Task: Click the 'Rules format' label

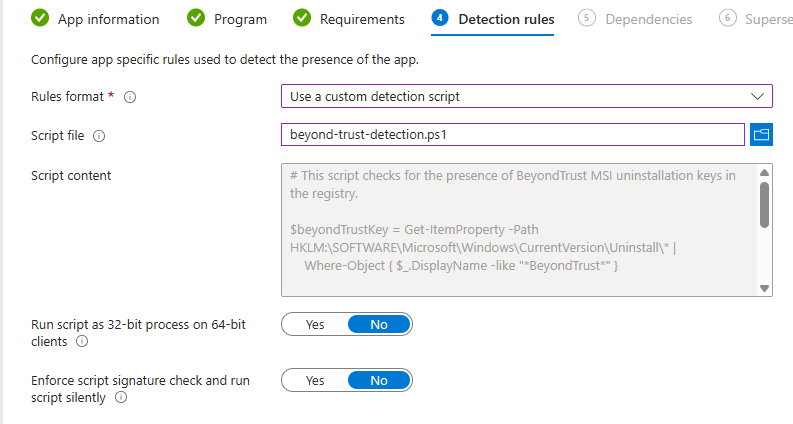Action: click(67, 97)
